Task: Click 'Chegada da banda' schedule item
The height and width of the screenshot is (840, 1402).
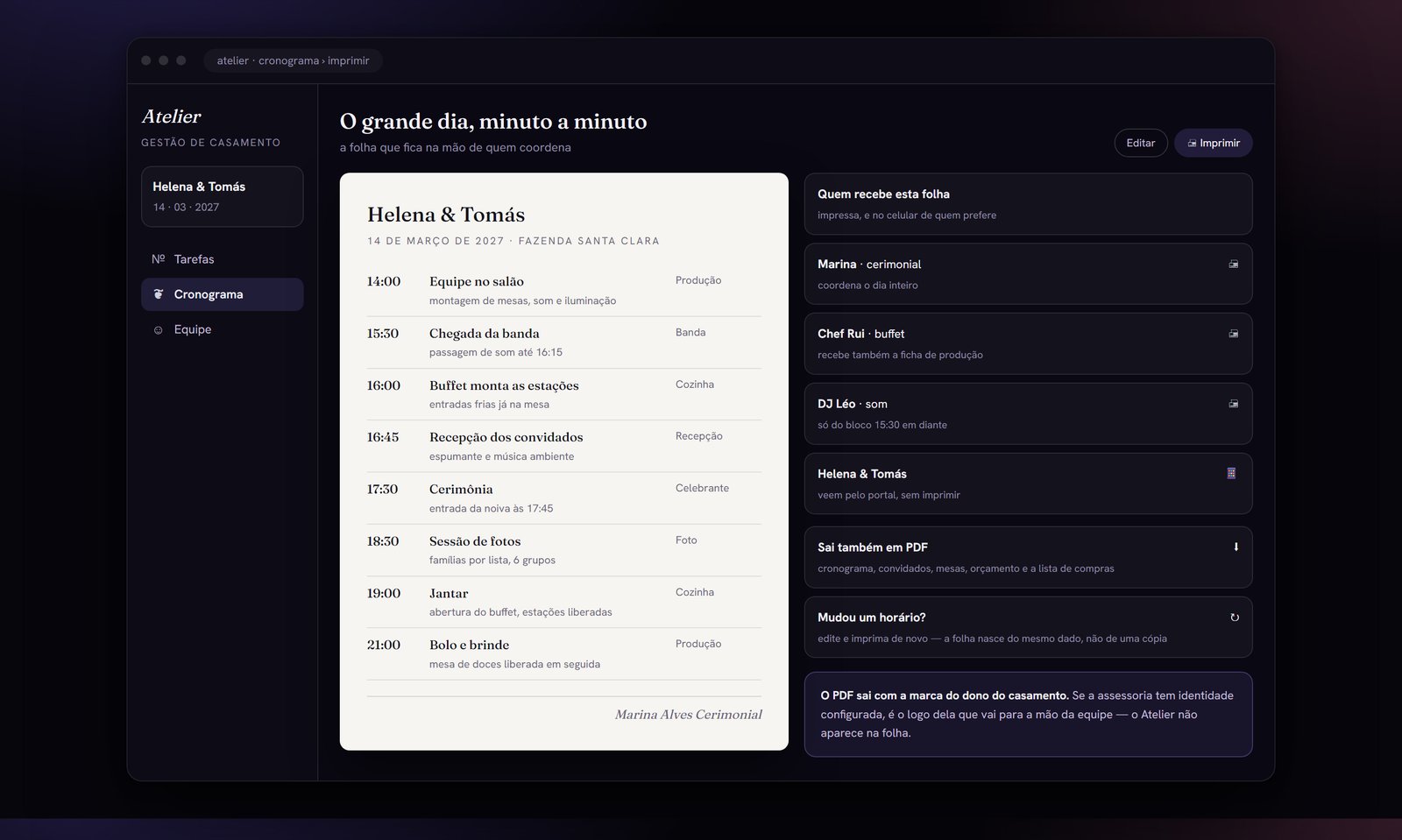Action: 485,333
